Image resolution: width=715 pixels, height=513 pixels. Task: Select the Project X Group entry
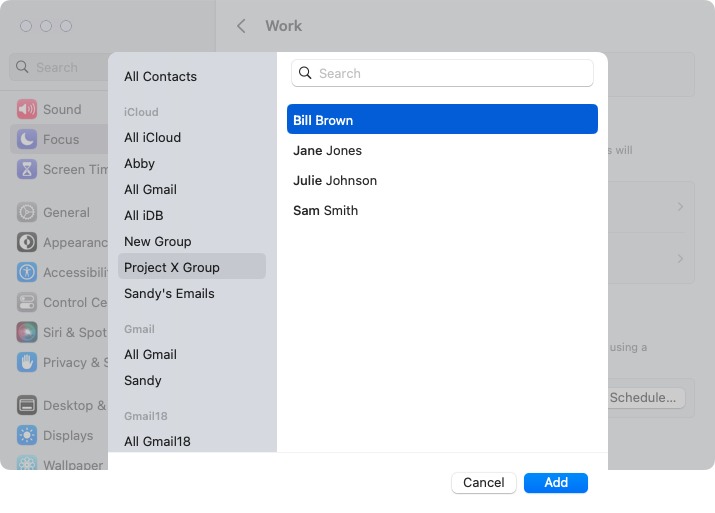click(192, 267)
